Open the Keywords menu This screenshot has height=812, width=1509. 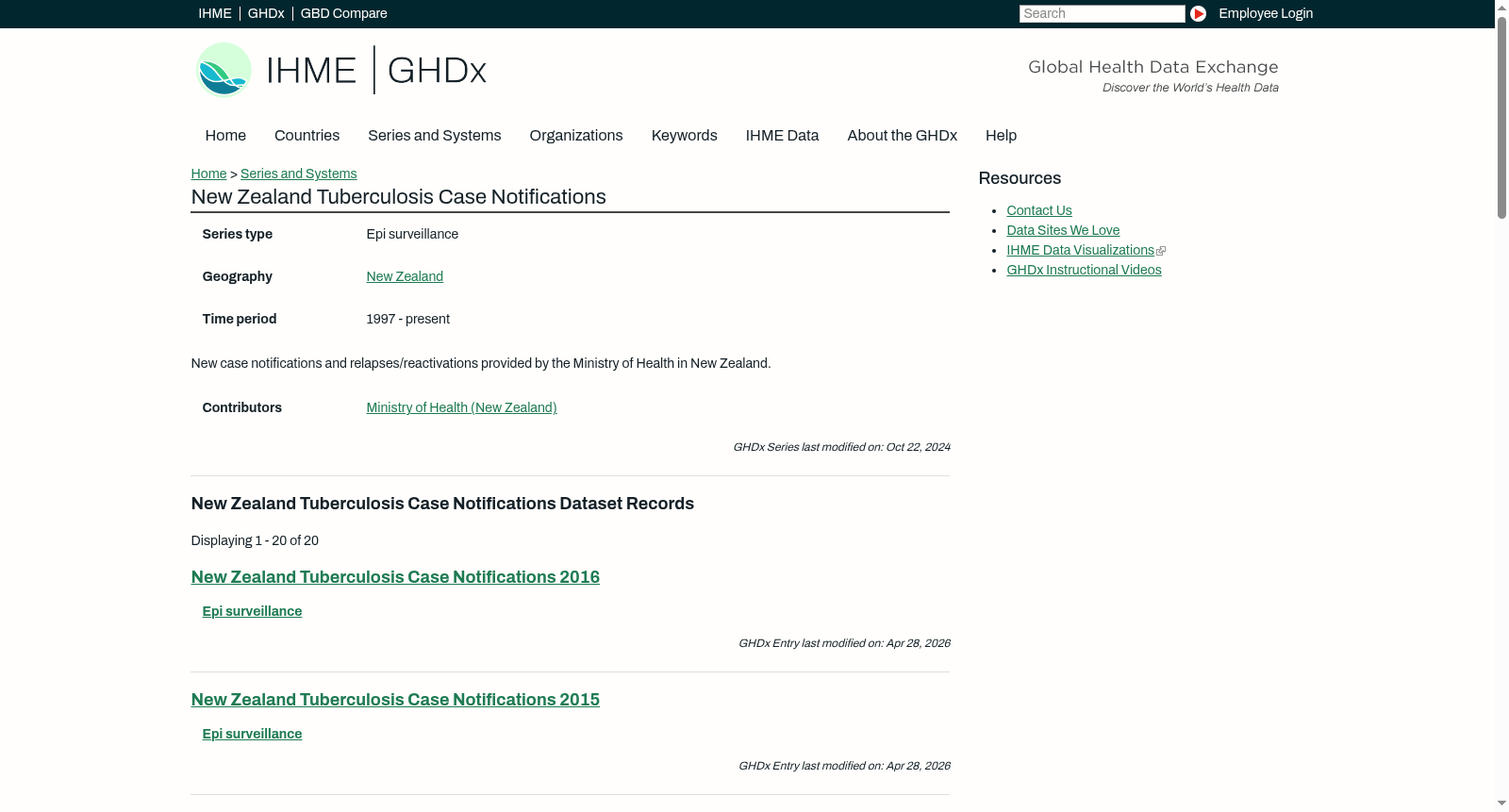pos(685,136)
